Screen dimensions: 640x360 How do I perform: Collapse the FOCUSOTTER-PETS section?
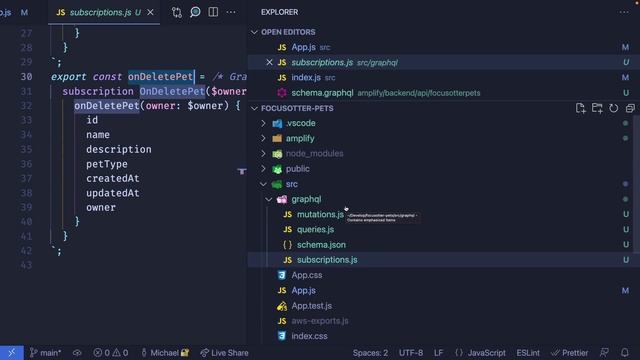pos(254,108)
